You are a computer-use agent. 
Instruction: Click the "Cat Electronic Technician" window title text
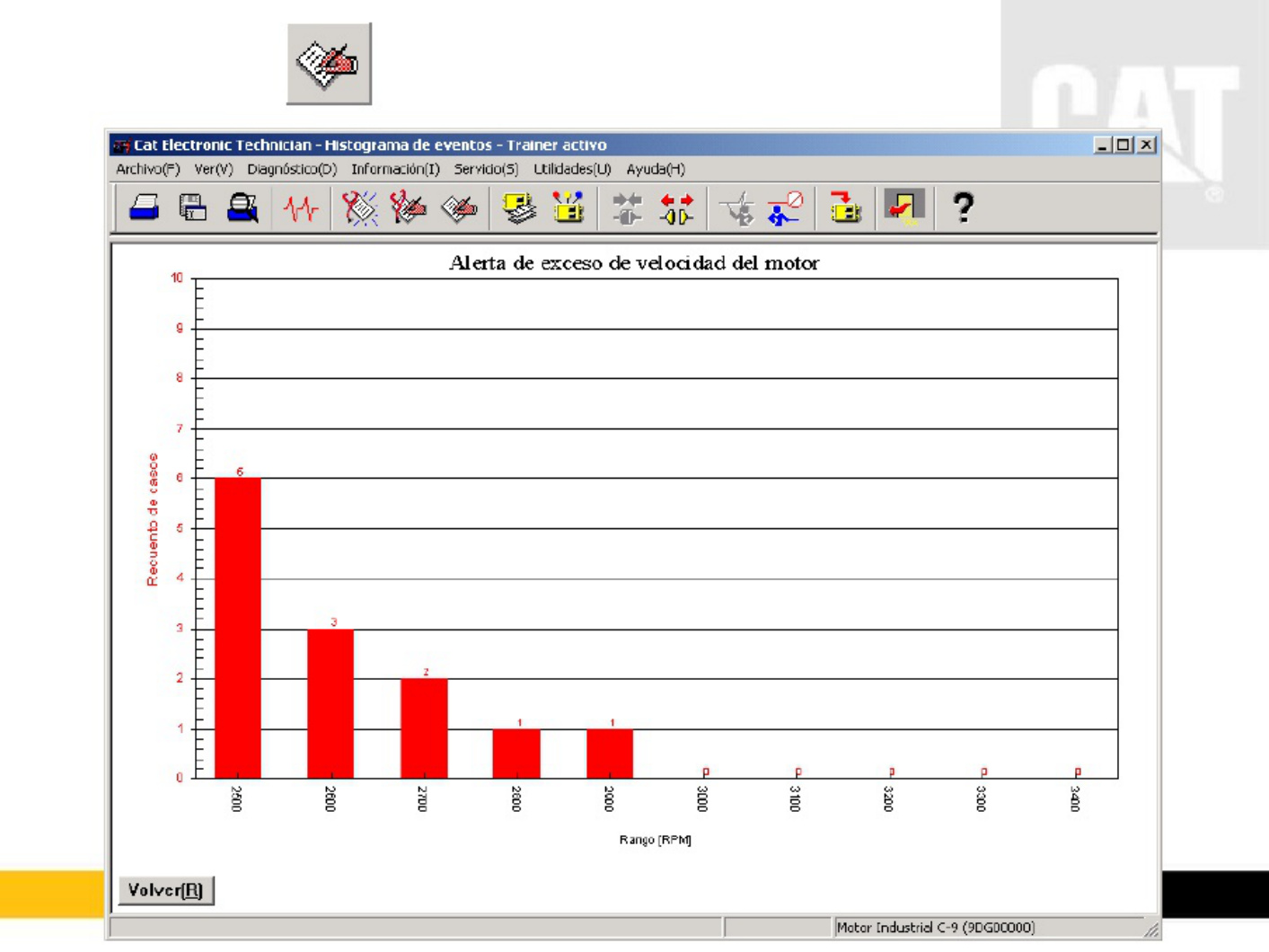point(224,145)
